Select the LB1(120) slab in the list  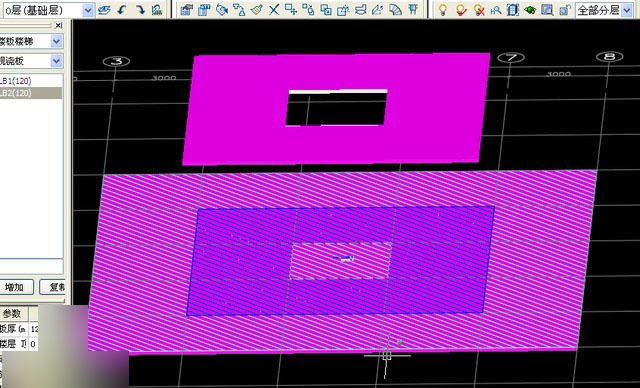(31, 81)
